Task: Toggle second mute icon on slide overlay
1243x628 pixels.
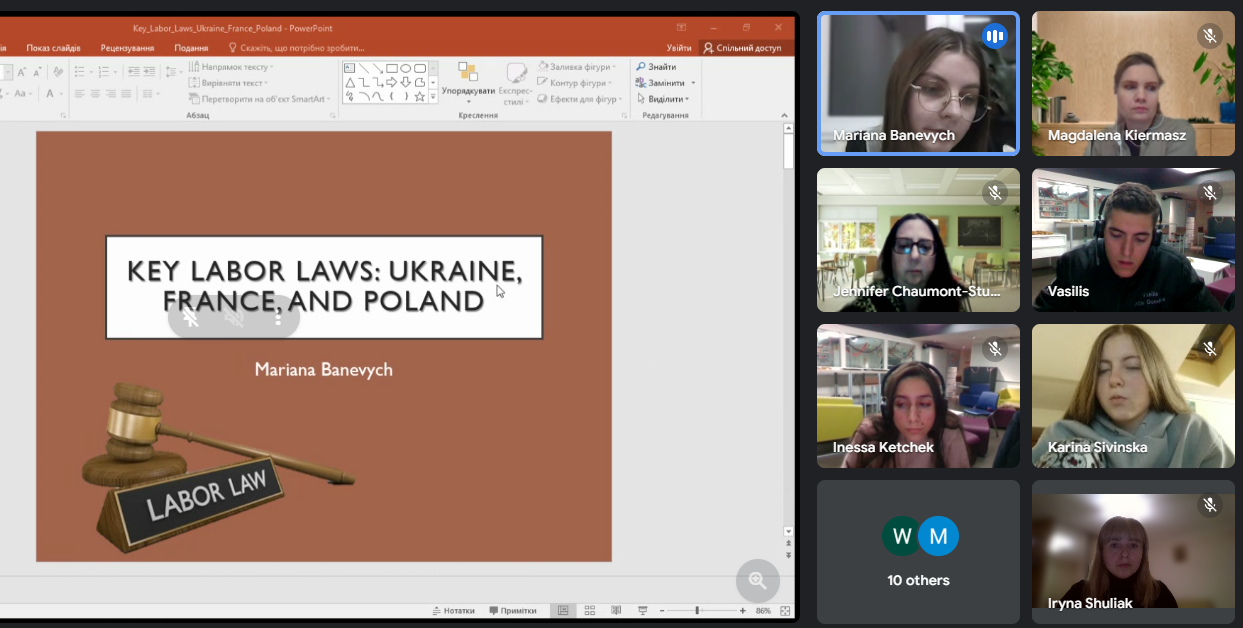Action: pos(234,317)
